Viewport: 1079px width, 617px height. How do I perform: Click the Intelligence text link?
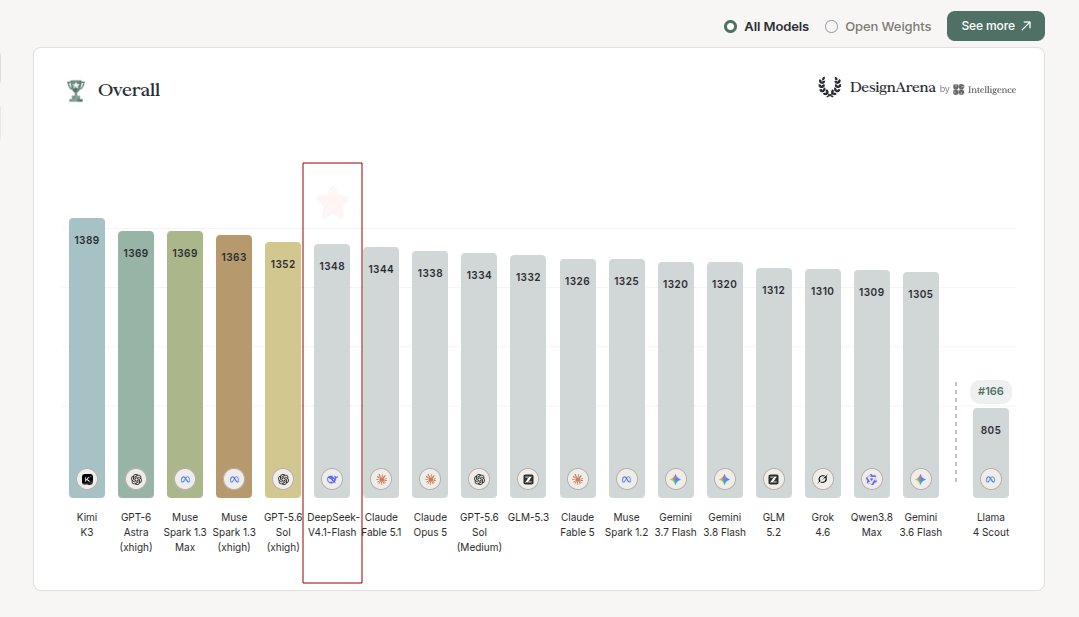(x=992, y=89)
